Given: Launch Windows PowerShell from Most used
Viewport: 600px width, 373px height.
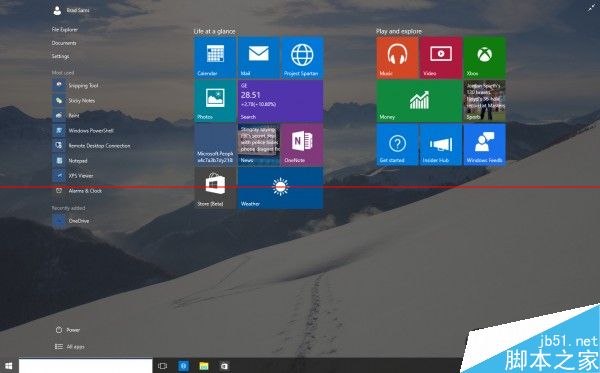Looking at the screenshot, I should pos(83,130).
